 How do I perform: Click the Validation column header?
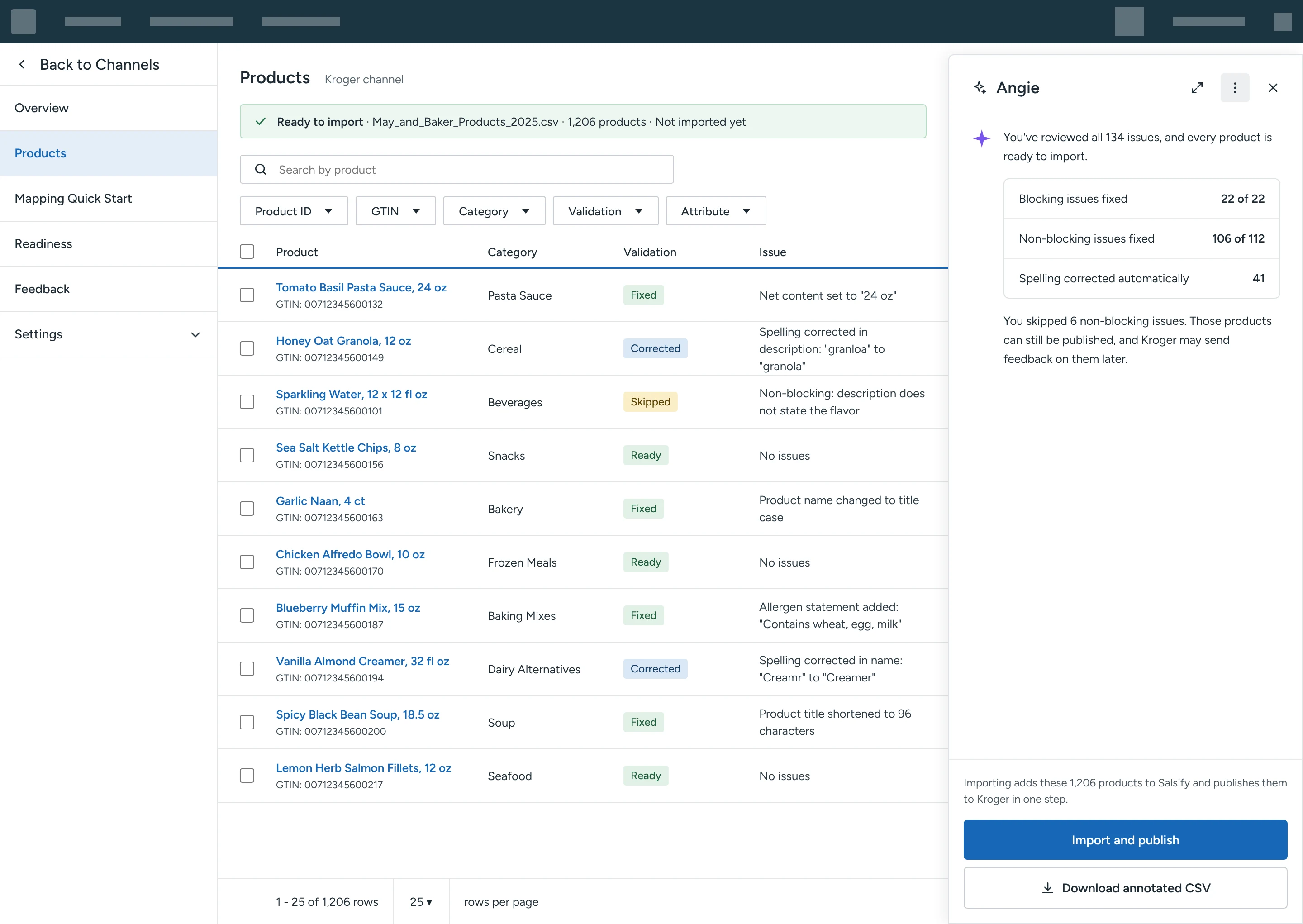[650, 252]
